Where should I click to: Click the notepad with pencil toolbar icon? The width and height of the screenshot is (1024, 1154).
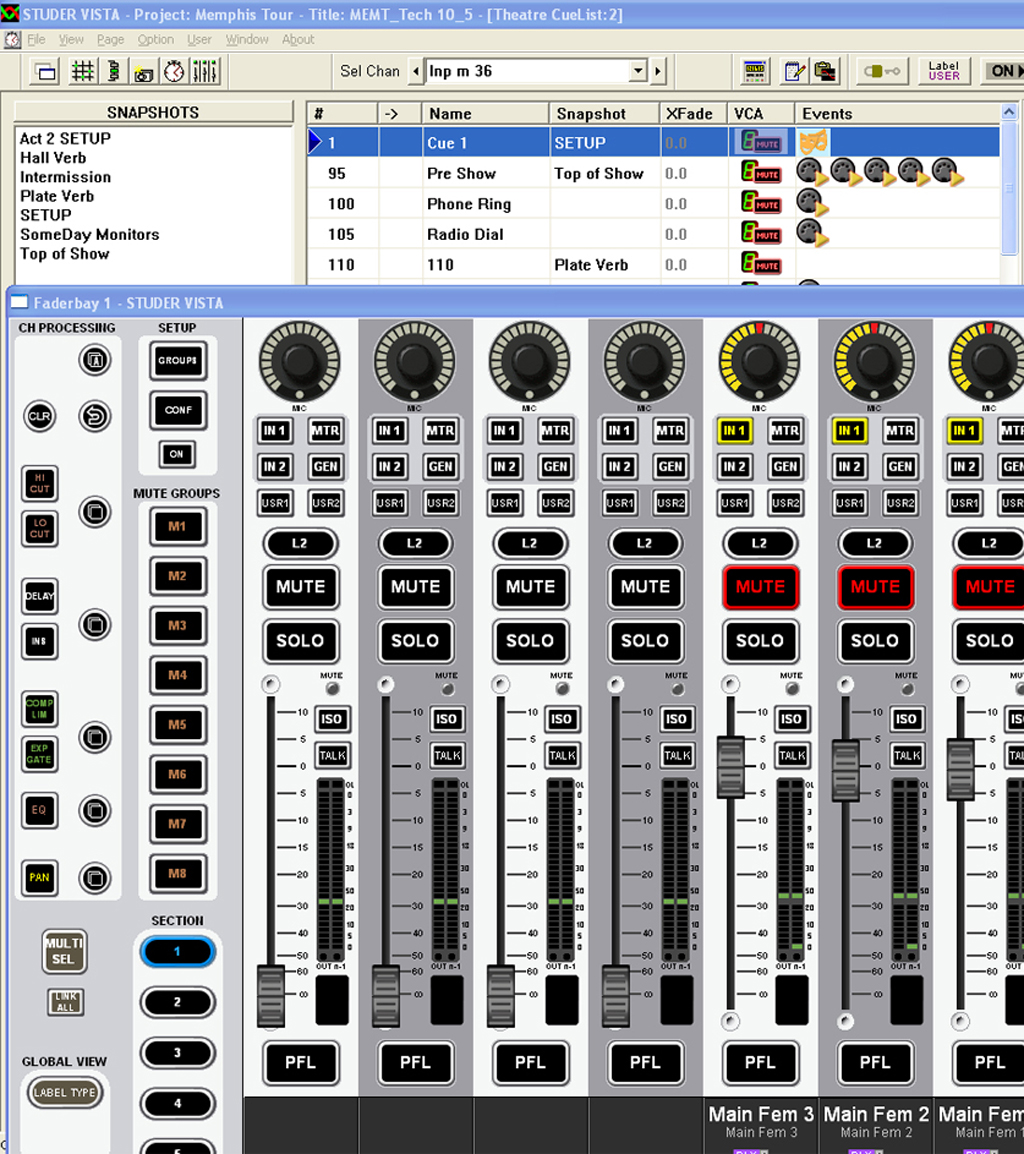pos(794,71)
